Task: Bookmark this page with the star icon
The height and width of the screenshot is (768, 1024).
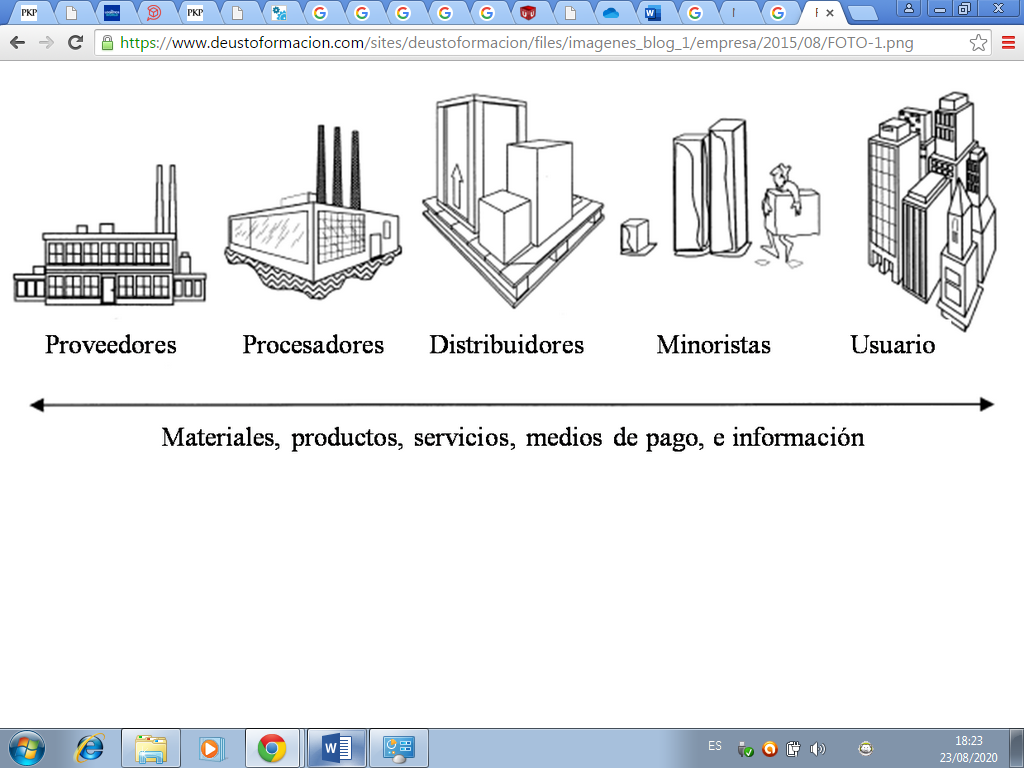Action: 978,43
